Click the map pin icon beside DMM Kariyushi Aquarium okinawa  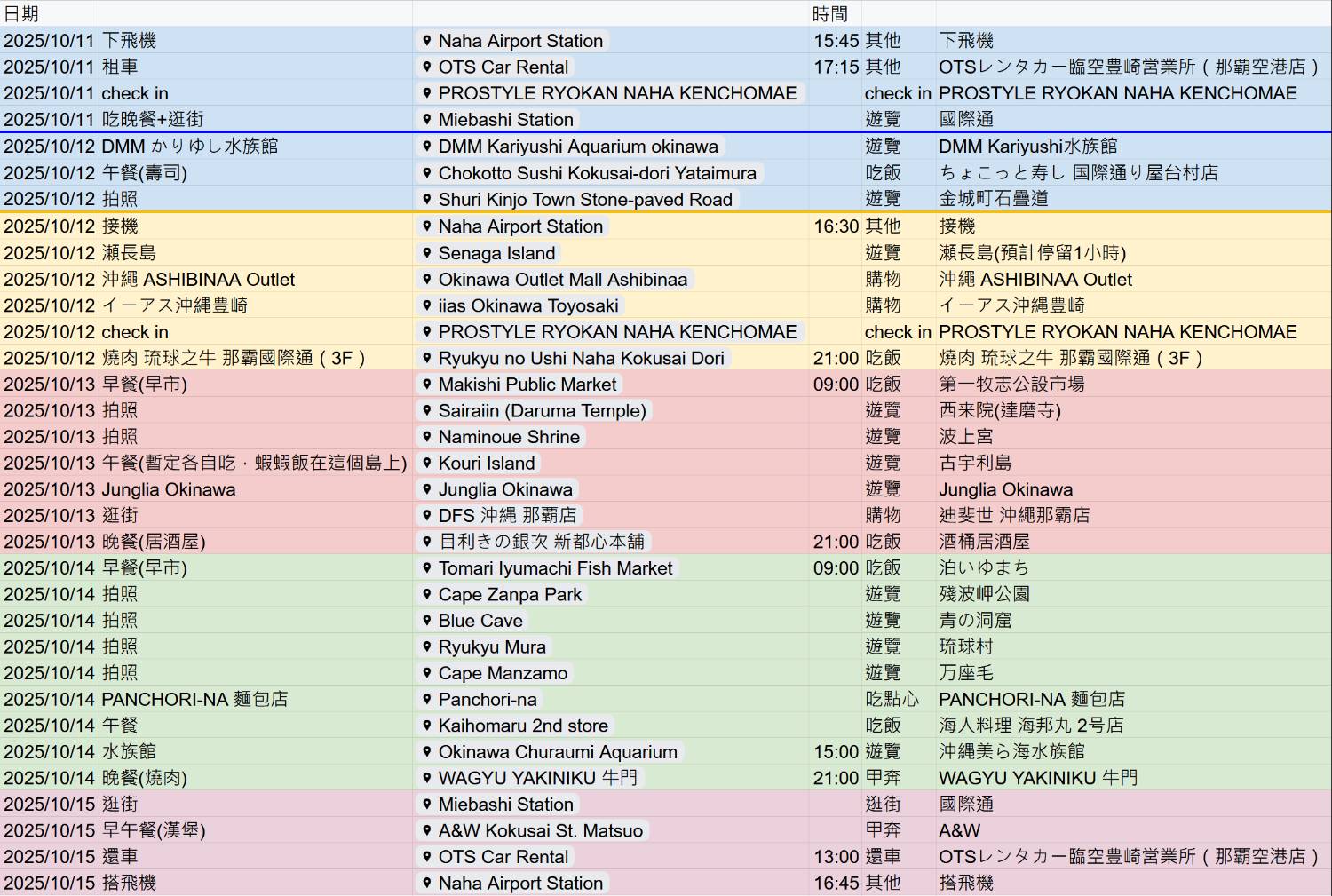coord(427,146)
